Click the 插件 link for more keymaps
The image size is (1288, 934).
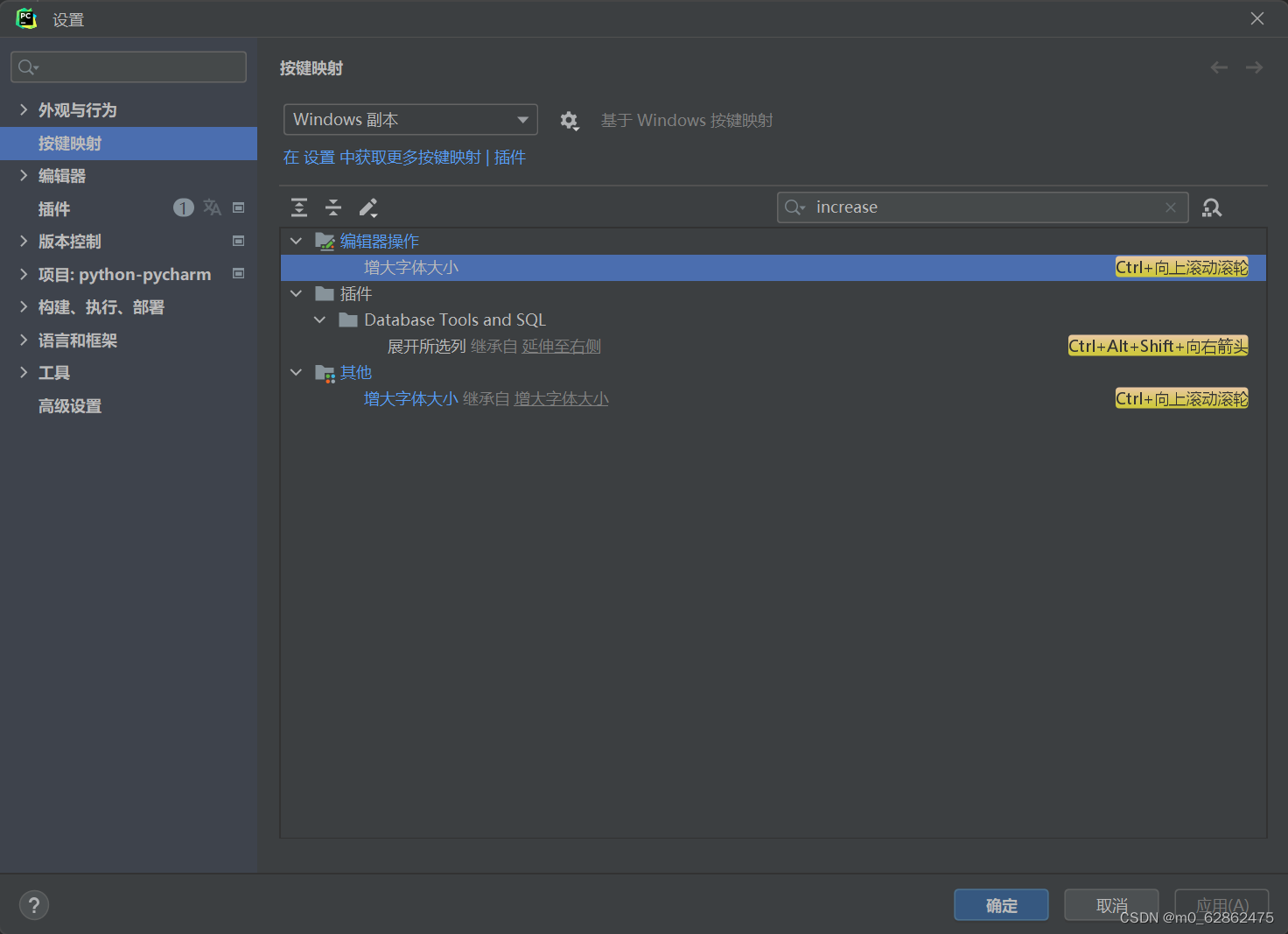[x=509, y=157]
